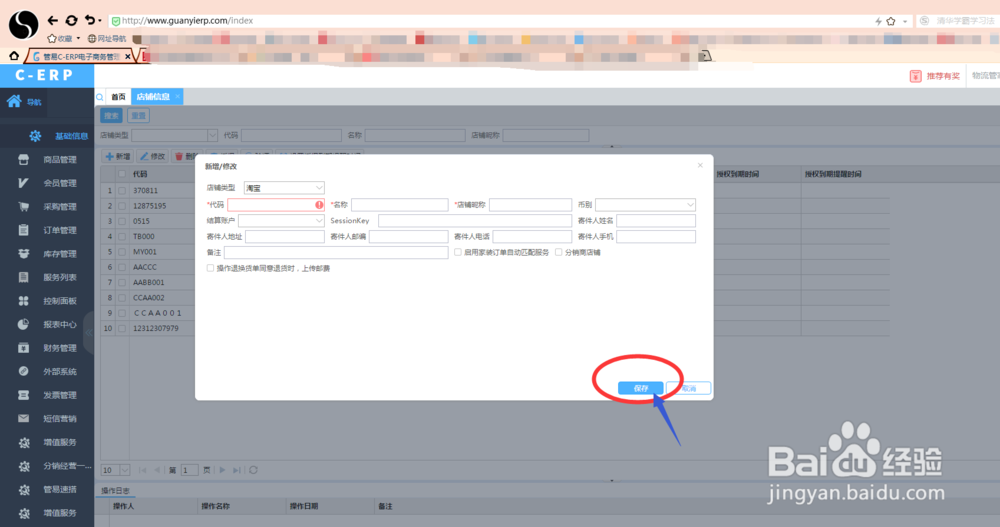Click the SessionKey input field
The width and height of the screenshot is (1000, 527).
(x=475, y=221)
